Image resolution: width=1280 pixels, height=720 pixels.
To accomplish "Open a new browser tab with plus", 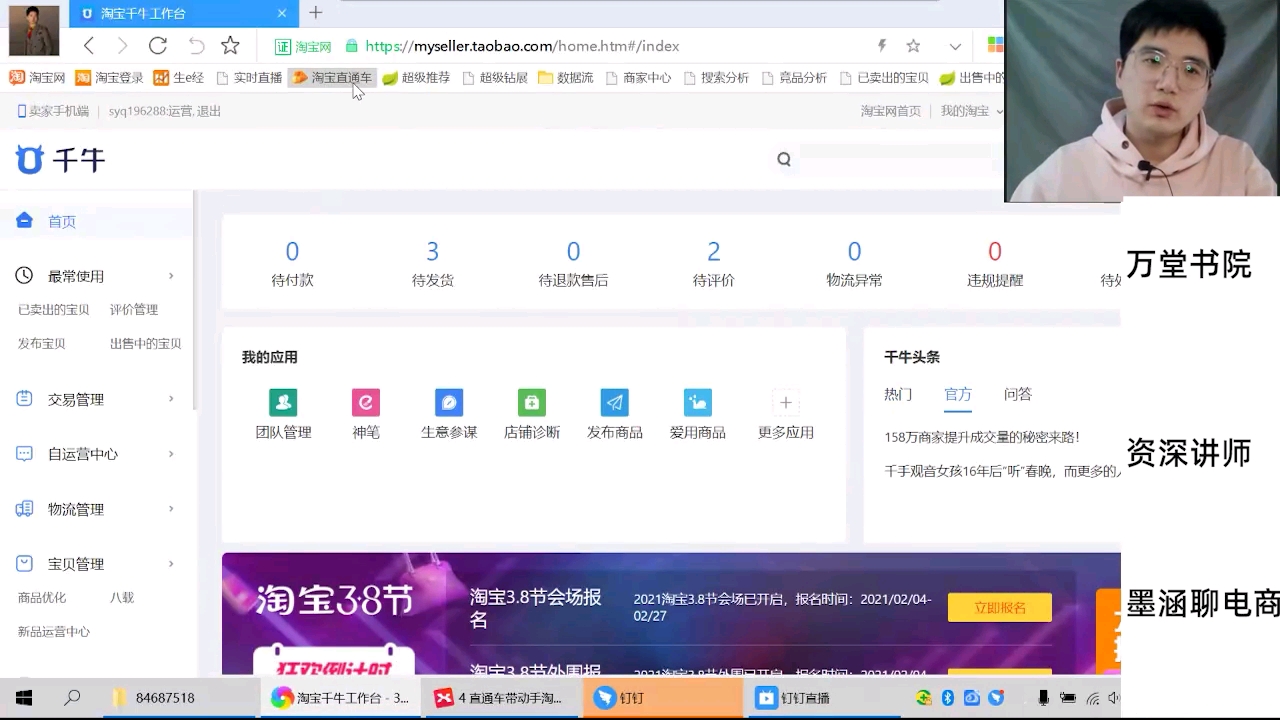I will pos(315,13).
